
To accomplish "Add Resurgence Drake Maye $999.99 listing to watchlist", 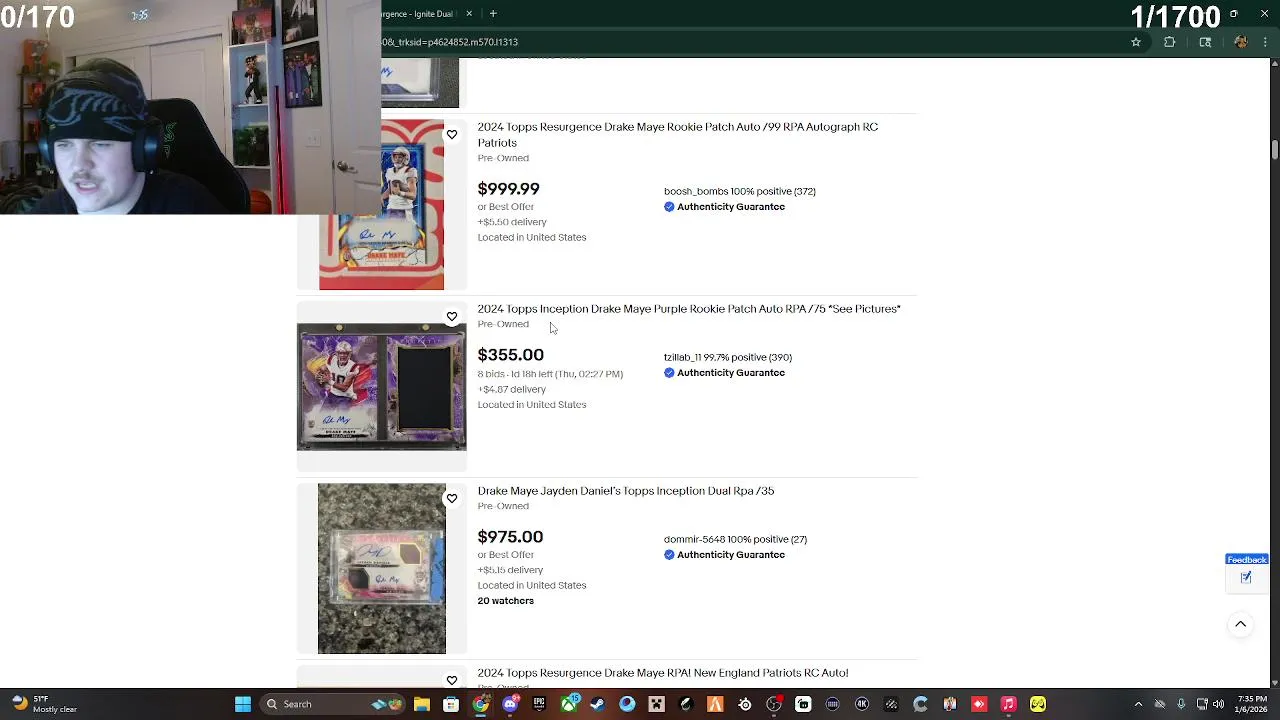I will coord(452,135).
